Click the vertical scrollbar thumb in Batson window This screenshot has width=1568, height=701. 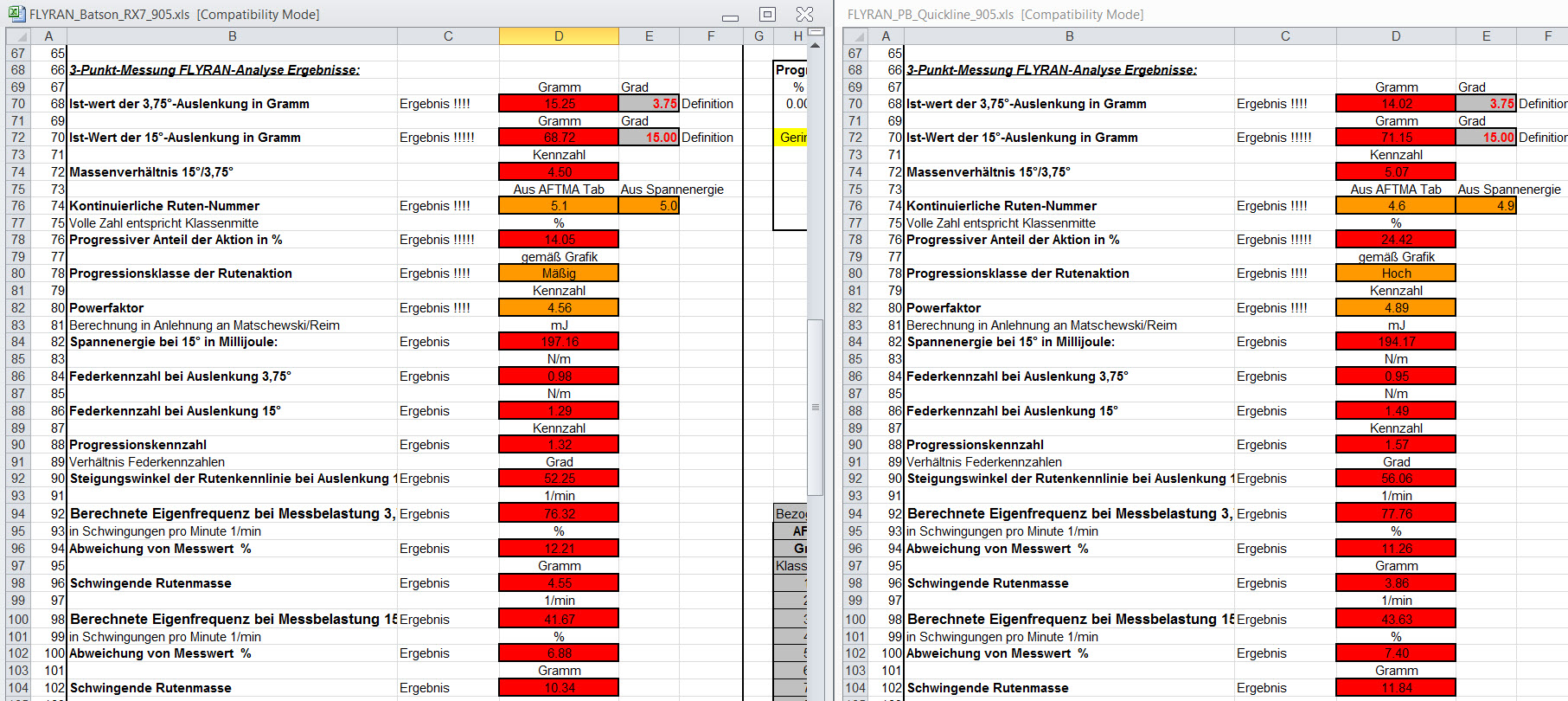point(815,407)
